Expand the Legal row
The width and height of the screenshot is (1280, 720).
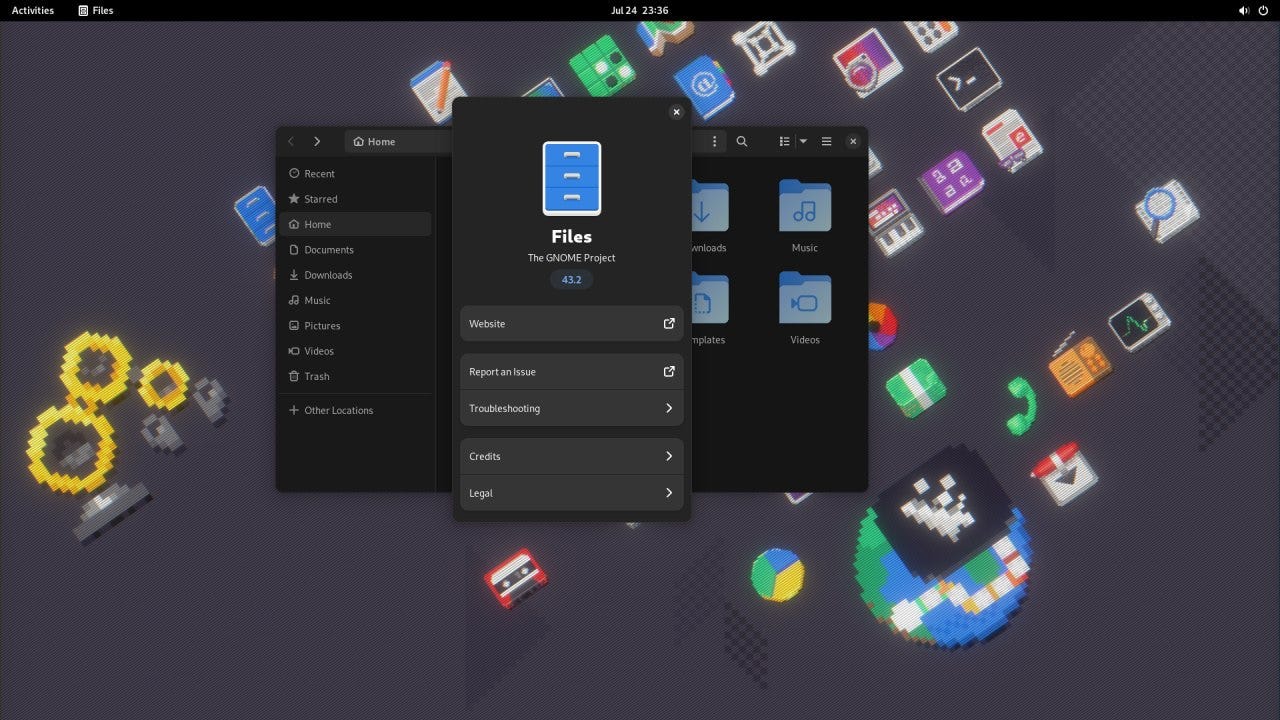(571, 493)
